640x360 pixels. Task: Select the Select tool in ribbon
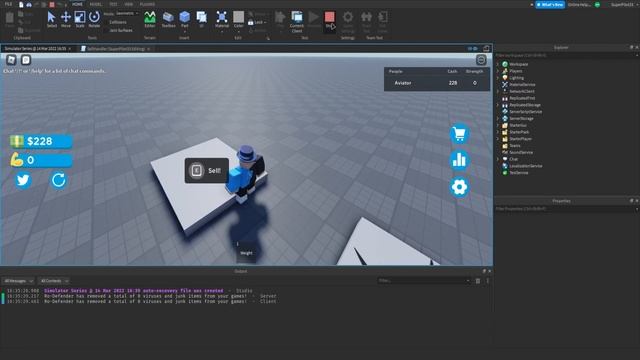click(x=51, y=20)
